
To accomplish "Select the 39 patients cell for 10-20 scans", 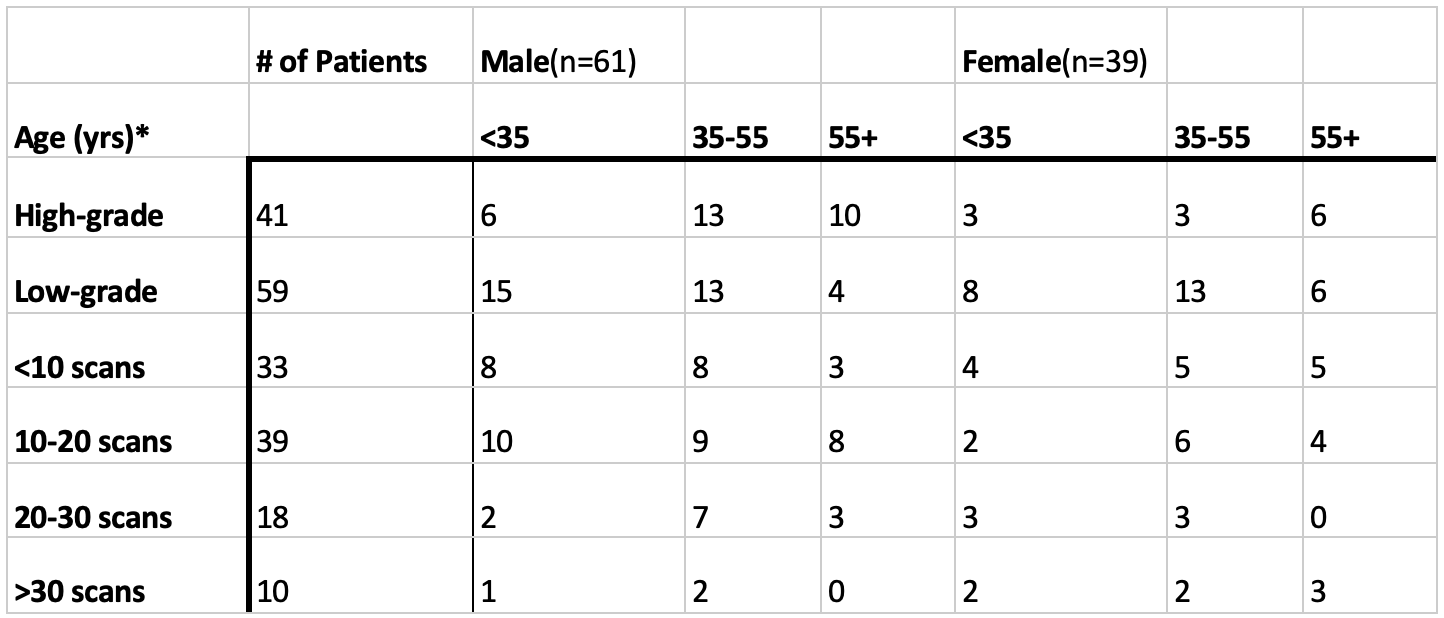I will coord(273,442).
